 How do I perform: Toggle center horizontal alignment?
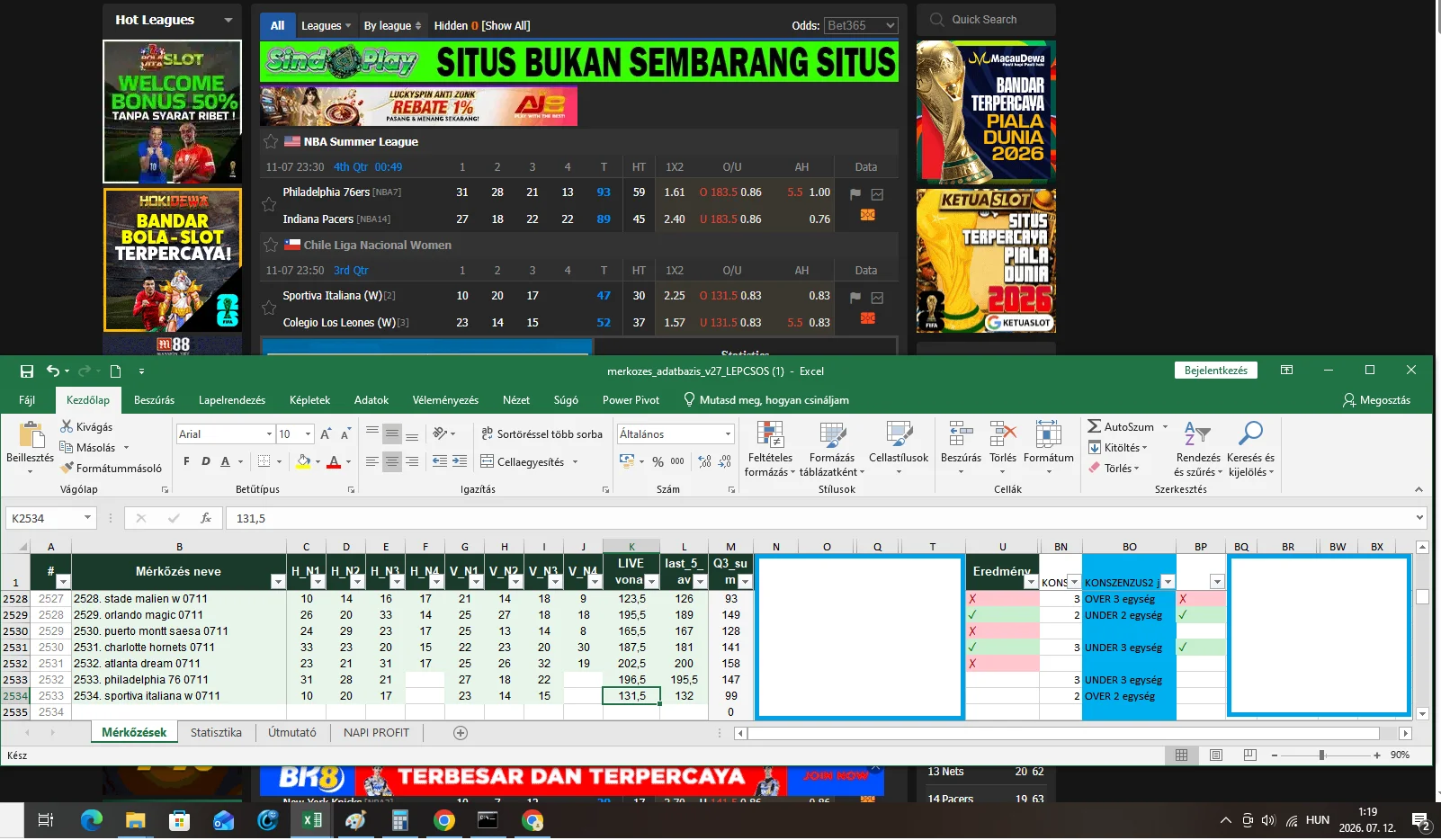pos(391,461)
